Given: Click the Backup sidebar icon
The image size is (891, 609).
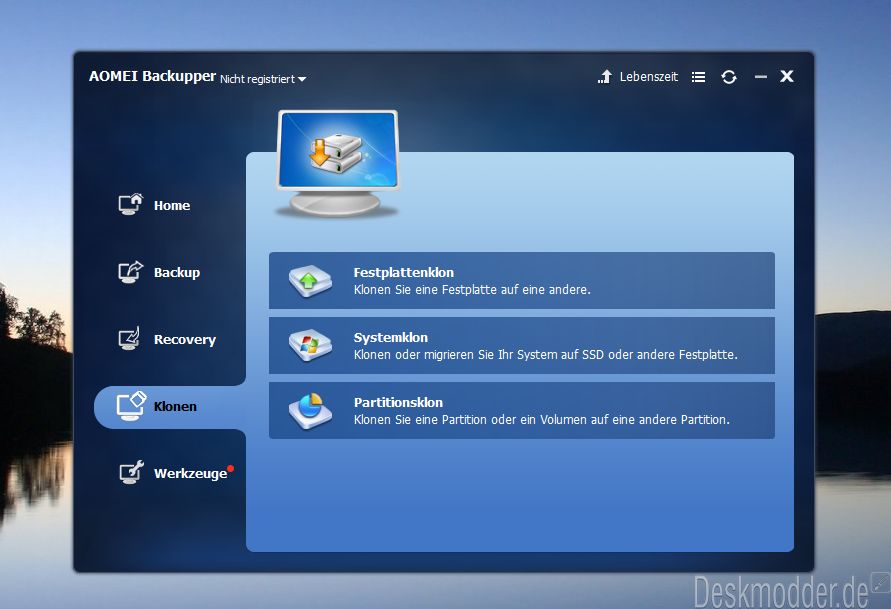Looking at the screenshot, I should (131, 271).
